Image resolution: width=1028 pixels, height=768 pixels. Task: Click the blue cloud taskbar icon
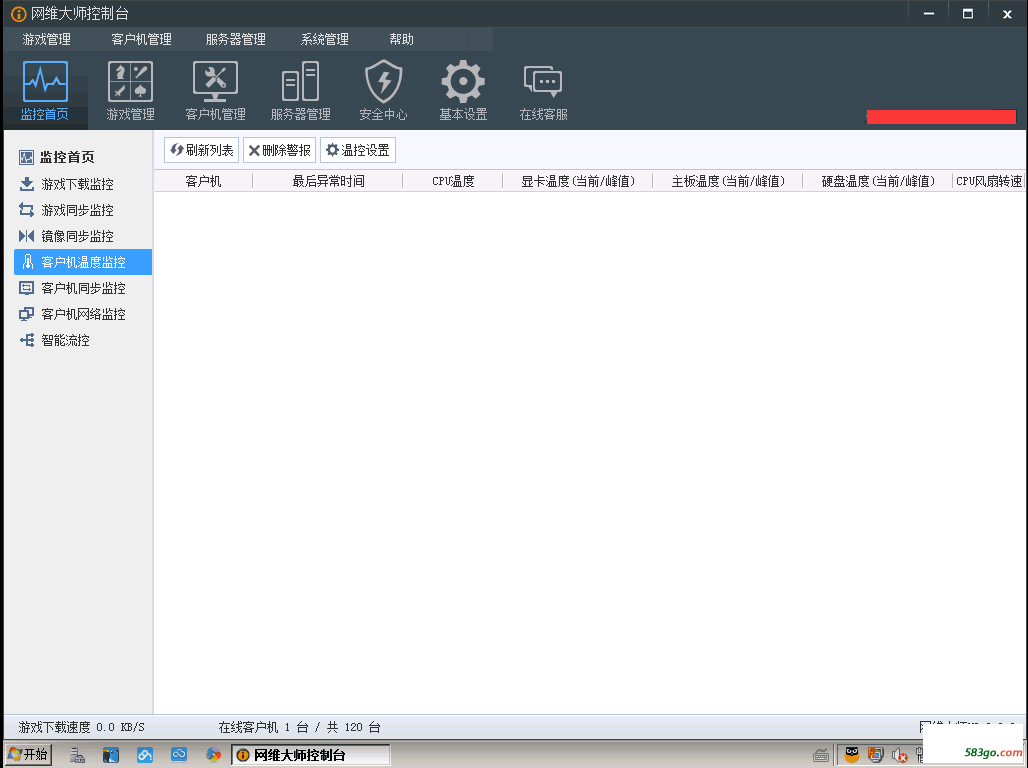[x=179, y=755]
